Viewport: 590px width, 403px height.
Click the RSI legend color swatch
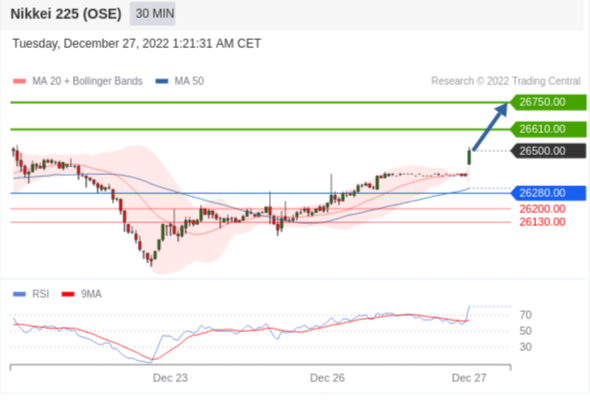(19, 294)
